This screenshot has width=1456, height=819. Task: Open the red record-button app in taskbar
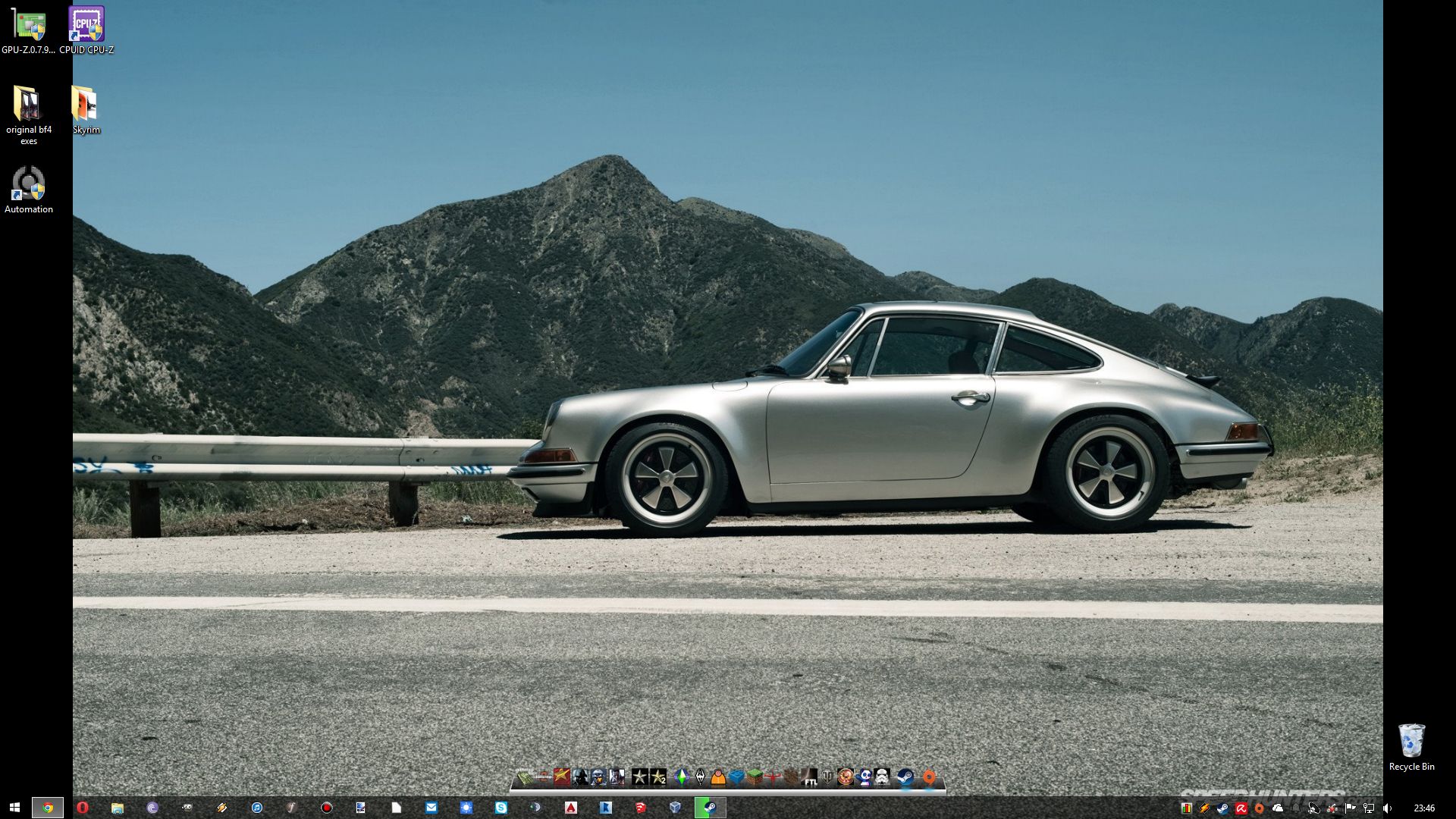click(x=327, y=808)
